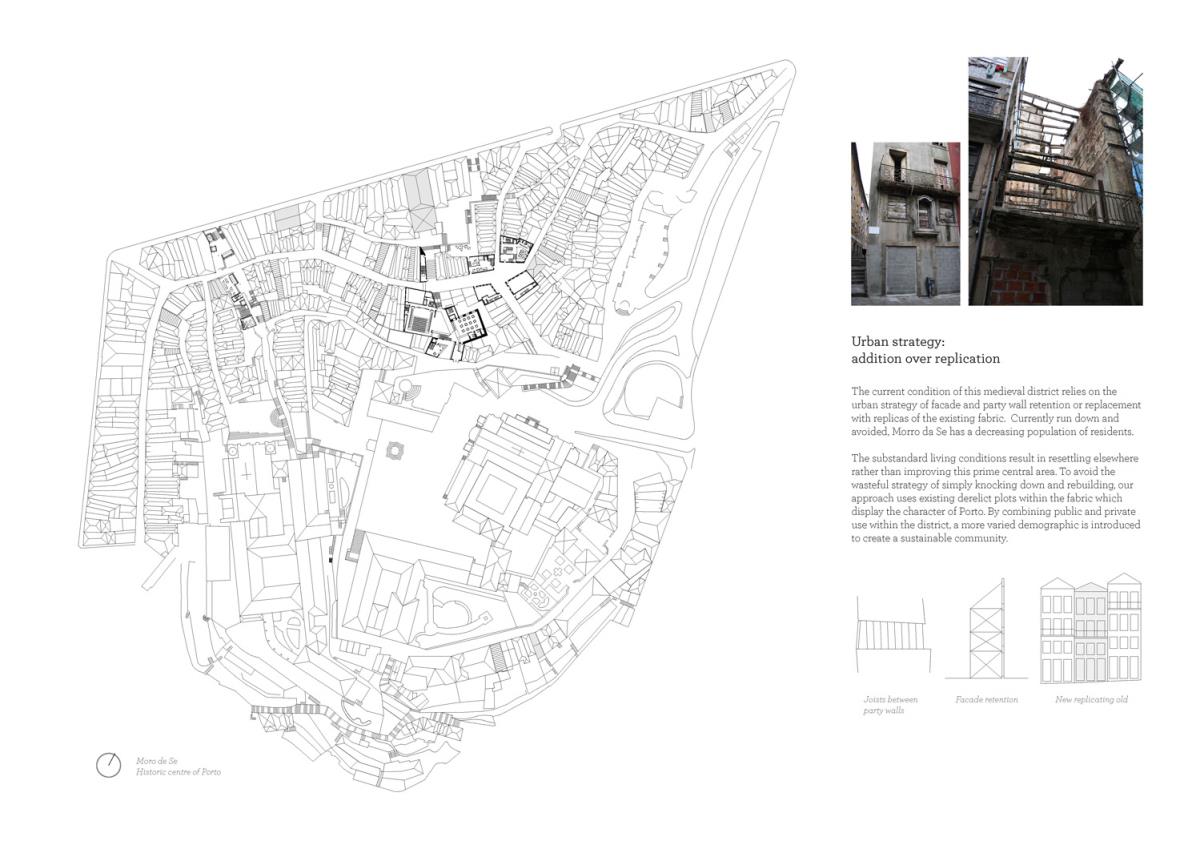Open the large derelict building interior photo
Viewport: 1200px width, 849px height.
pos(1055,181)
